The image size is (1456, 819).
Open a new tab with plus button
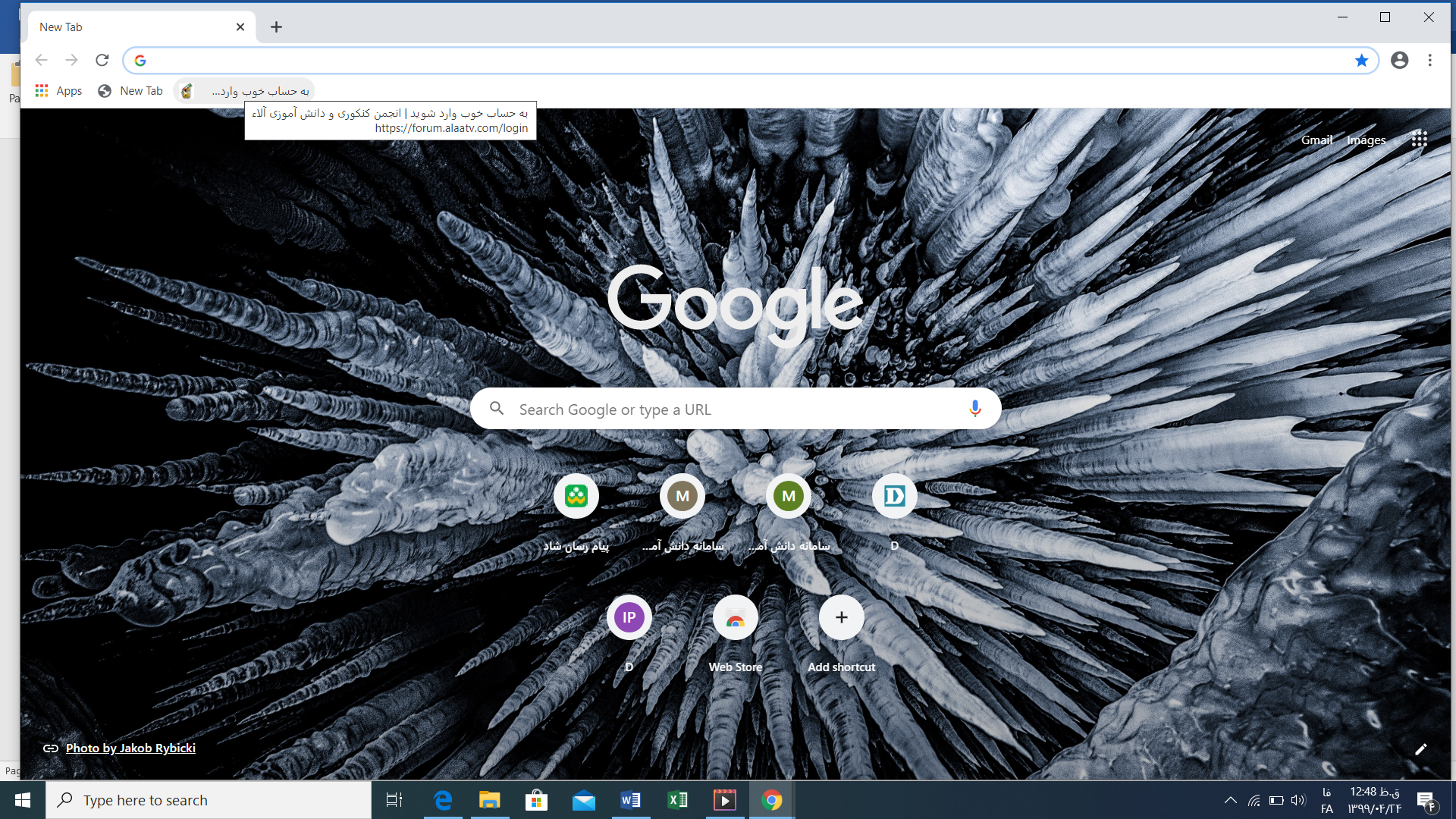(x=276, y=27)
